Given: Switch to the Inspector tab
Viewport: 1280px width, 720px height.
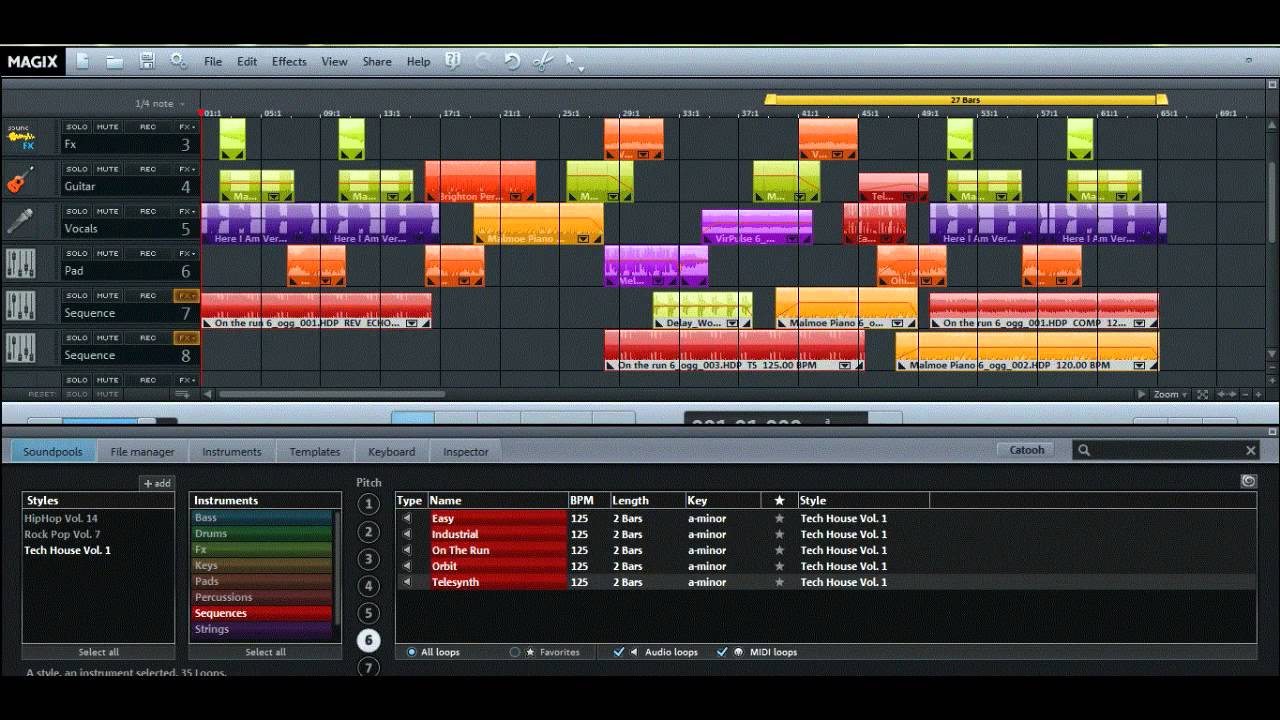Looking at the screenshot, I should pos(466,451).
